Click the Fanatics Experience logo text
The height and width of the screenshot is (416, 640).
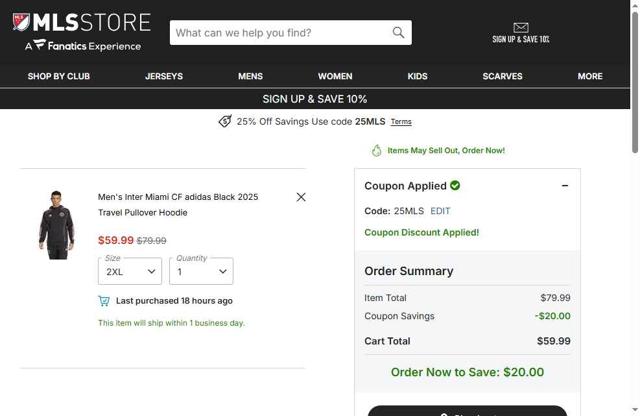tap(83, 46)
